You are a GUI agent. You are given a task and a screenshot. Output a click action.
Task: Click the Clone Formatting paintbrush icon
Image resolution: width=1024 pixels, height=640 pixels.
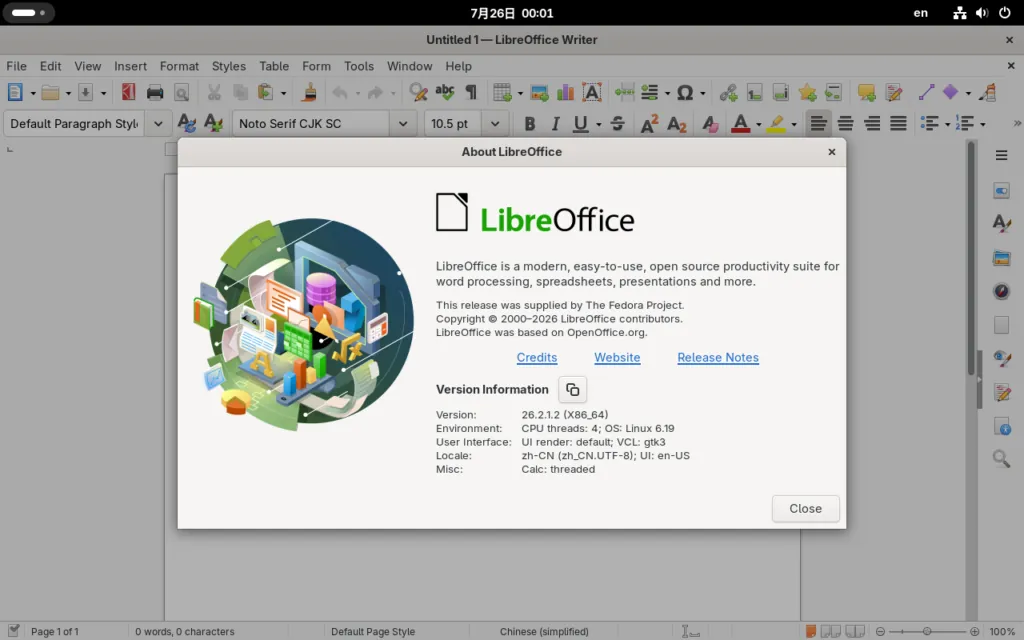(310, 92)
